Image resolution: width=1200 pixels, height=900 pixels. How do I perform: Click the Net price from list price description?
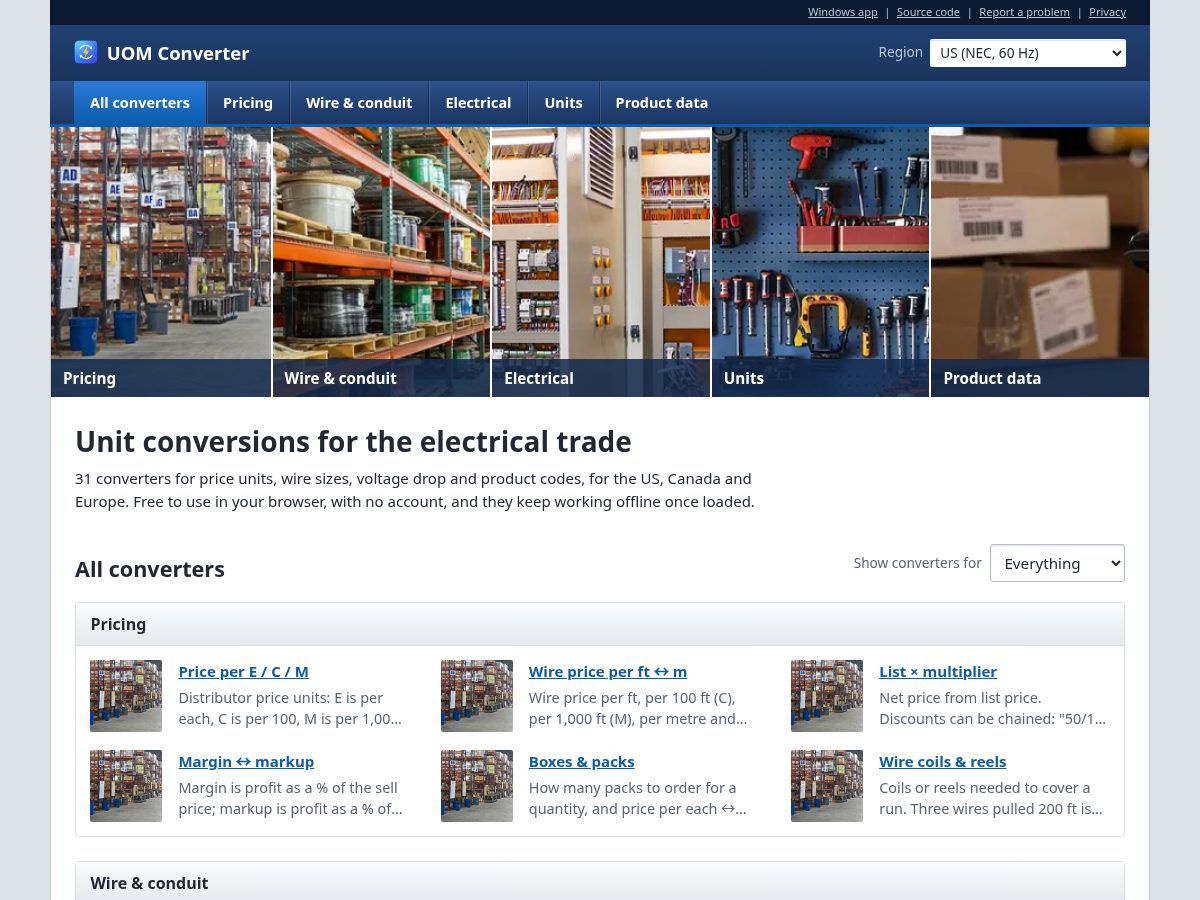coord(993,708)
